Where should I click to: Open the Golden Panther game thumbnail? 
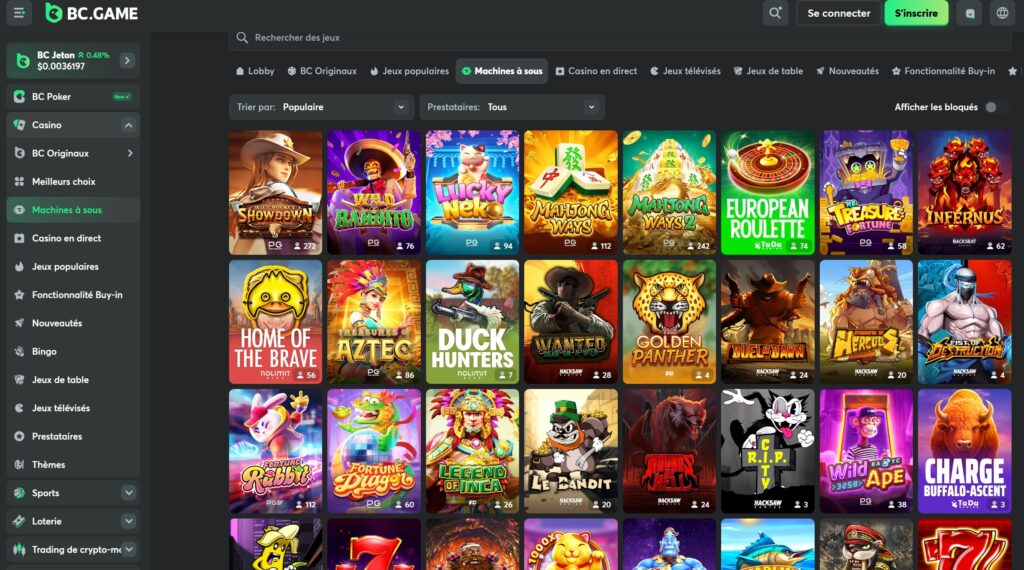[669, 322]
